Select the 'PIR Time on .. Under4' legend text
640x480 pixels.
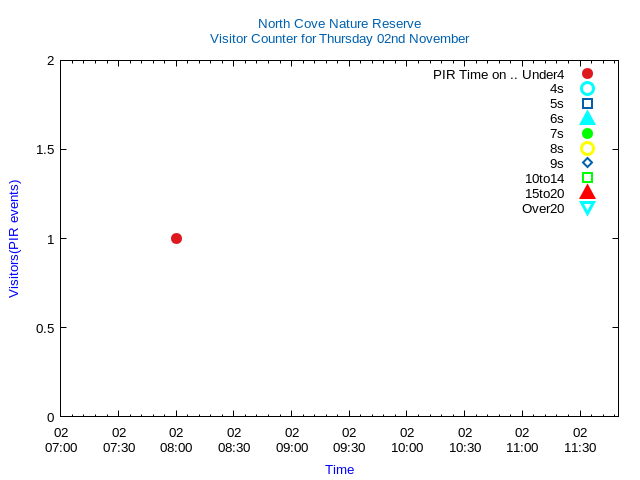(498, 74)
